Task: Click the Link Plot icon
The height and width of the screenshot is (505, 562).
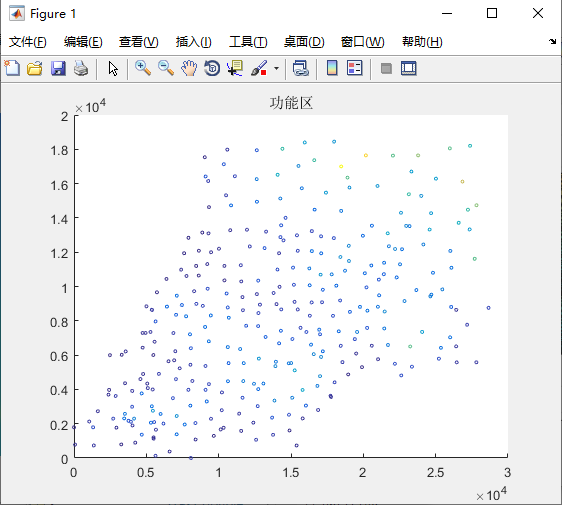Action: coord(300,68)
